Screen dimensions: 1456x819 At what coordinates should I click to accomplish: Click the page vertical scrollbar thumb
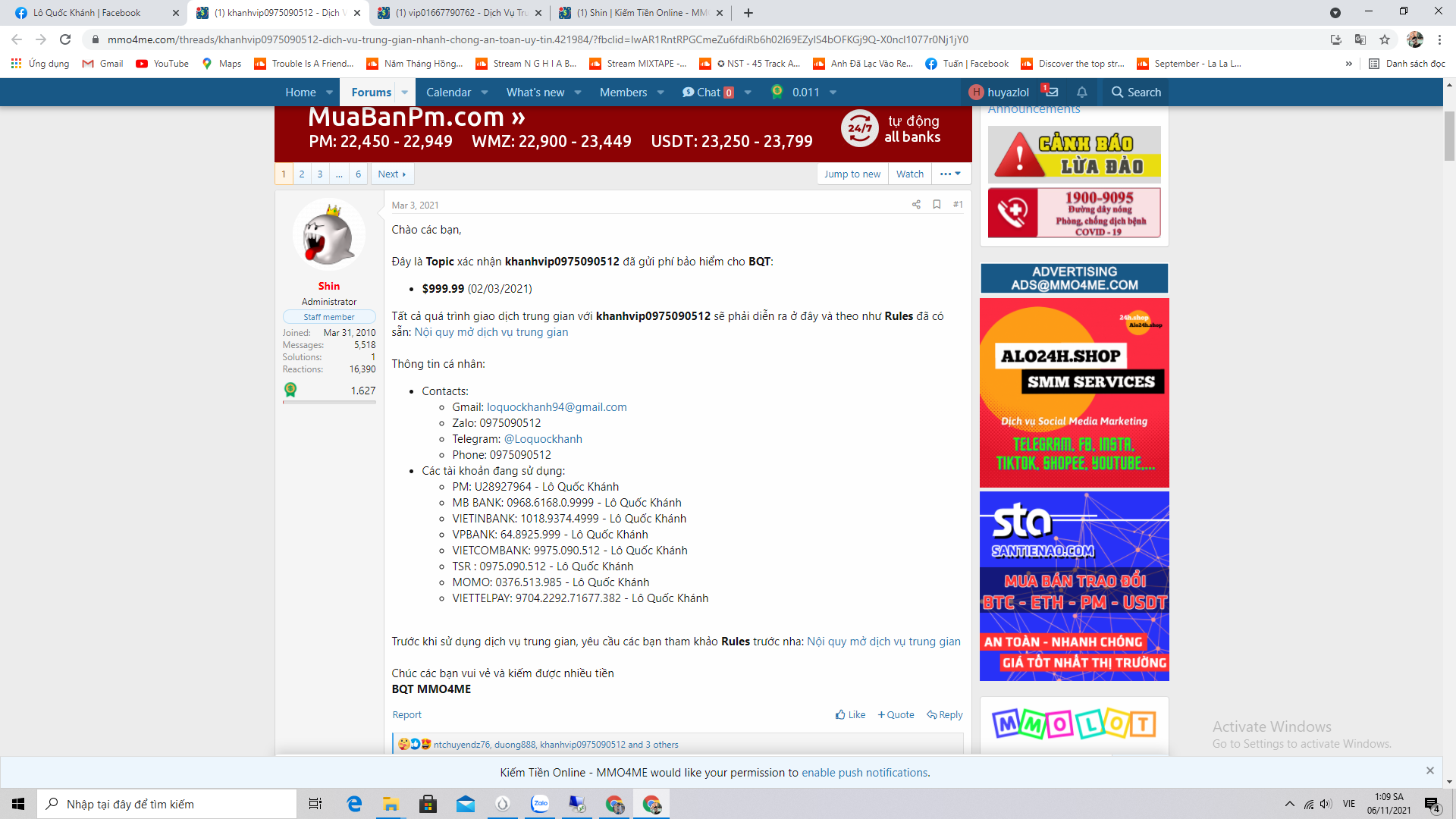pyautogui.click(x=1449, y=136)
